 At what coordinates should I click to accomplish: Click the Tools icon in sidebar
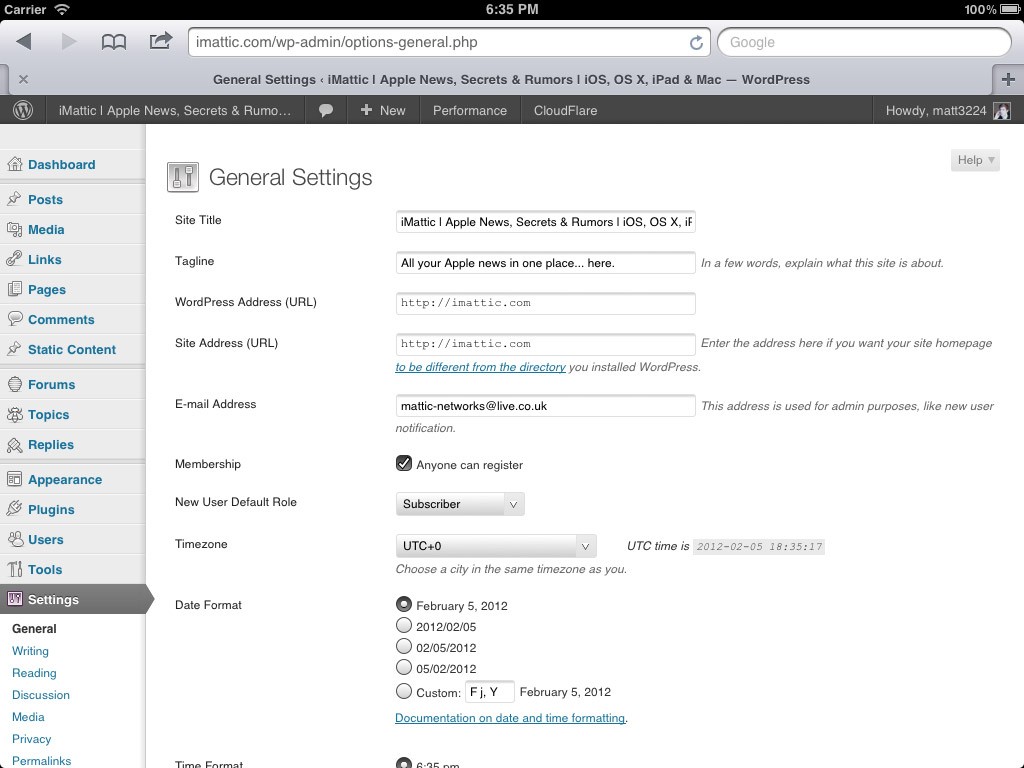click(14, 569)
